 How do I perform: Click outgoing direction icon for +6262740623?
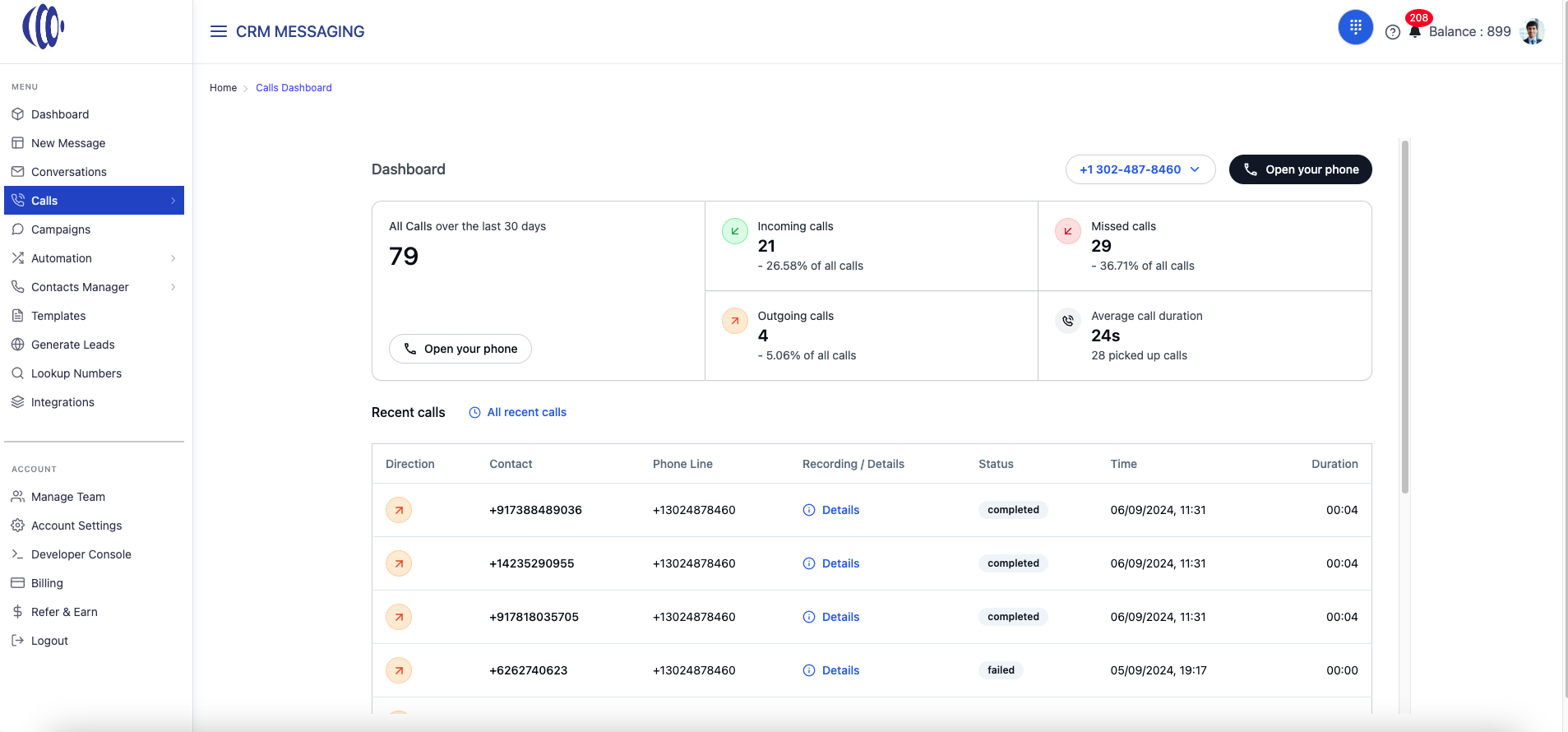click(399, 670)
